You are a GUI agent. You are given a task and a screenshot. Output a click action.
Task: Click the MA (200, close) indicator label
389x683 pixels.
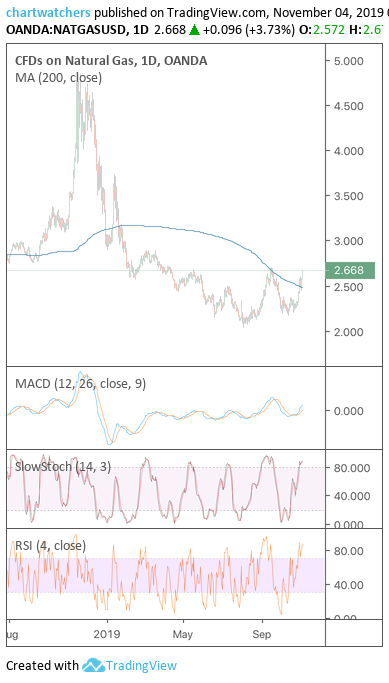[x=58, y=78]
